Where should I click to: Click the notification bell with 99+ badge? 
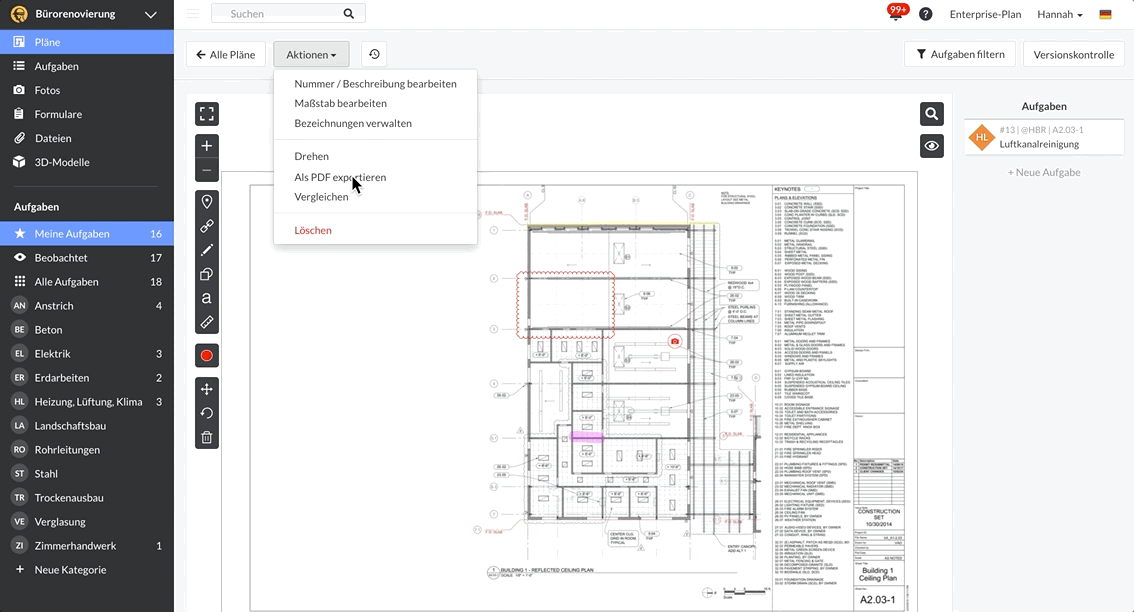pos(897,12)
